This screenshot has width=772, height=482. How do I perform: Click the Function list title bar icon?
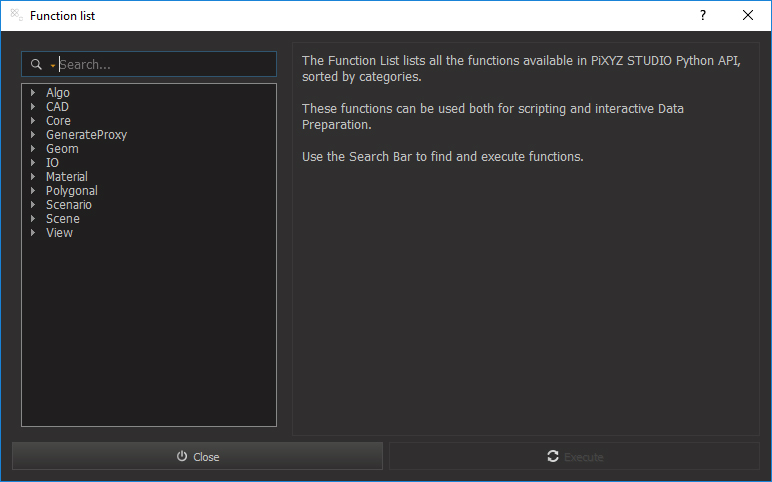coord(16,16)
